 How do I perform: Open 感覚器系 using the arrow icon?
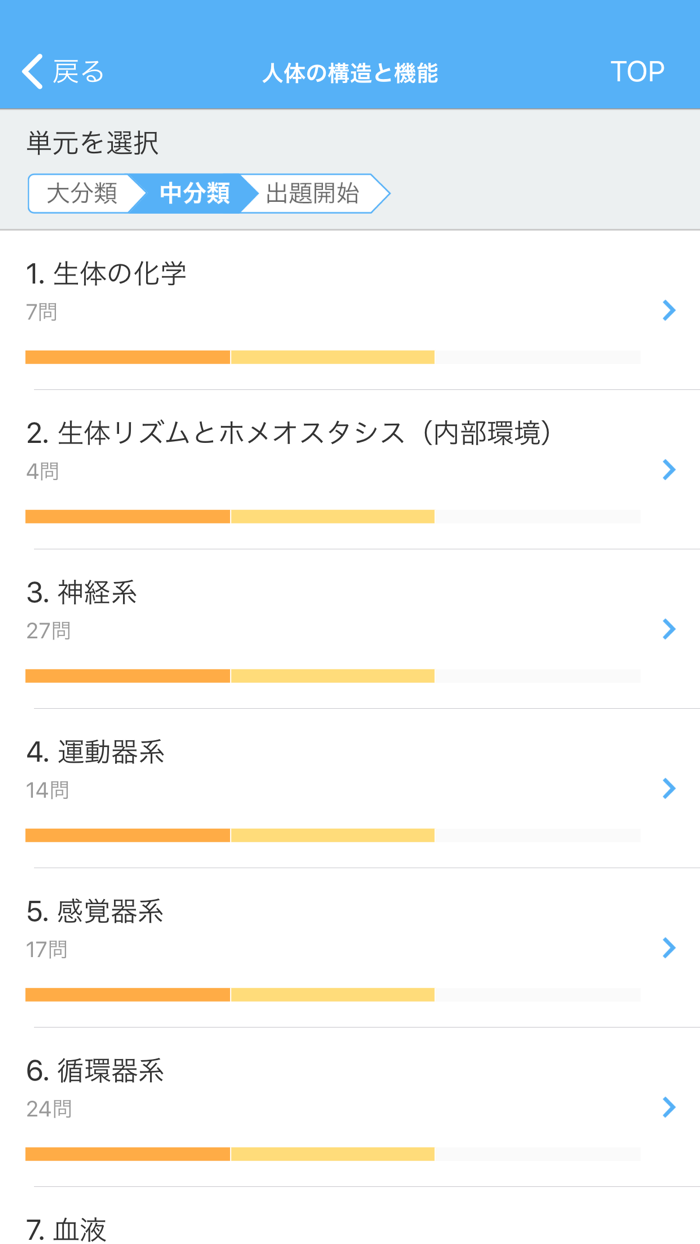pyautogui.click(x=668, y=948)
